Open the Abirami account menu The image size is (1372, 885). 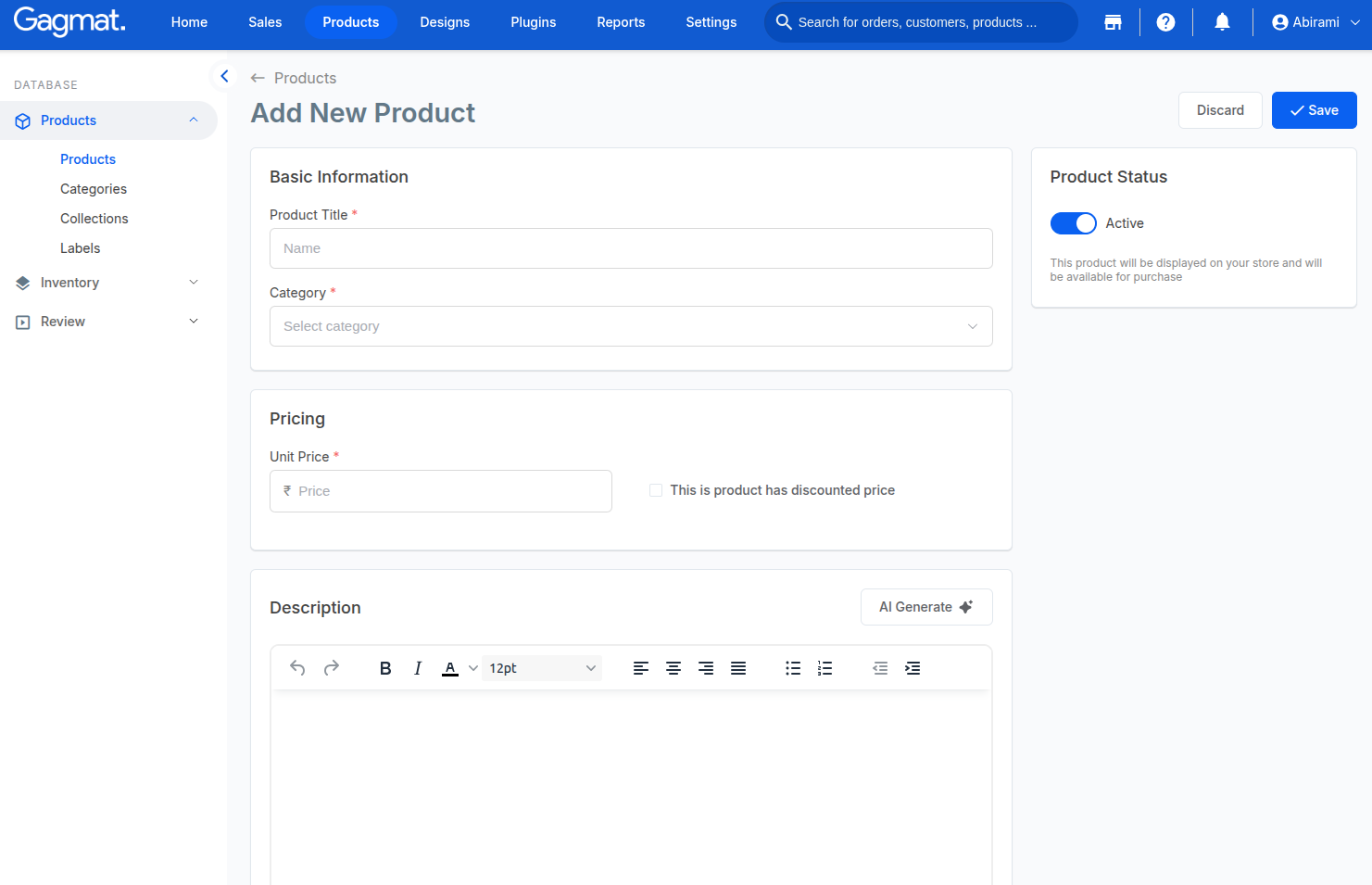(1315, 22)
